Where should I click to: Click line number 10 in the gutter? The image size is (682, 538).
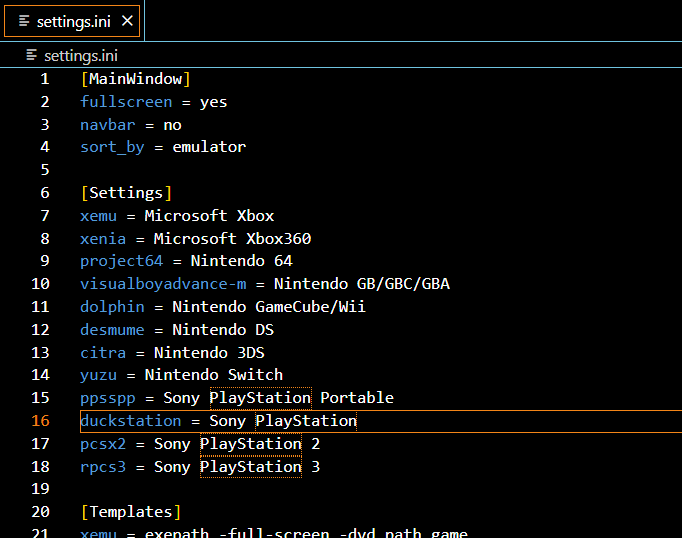coord(40,284)
